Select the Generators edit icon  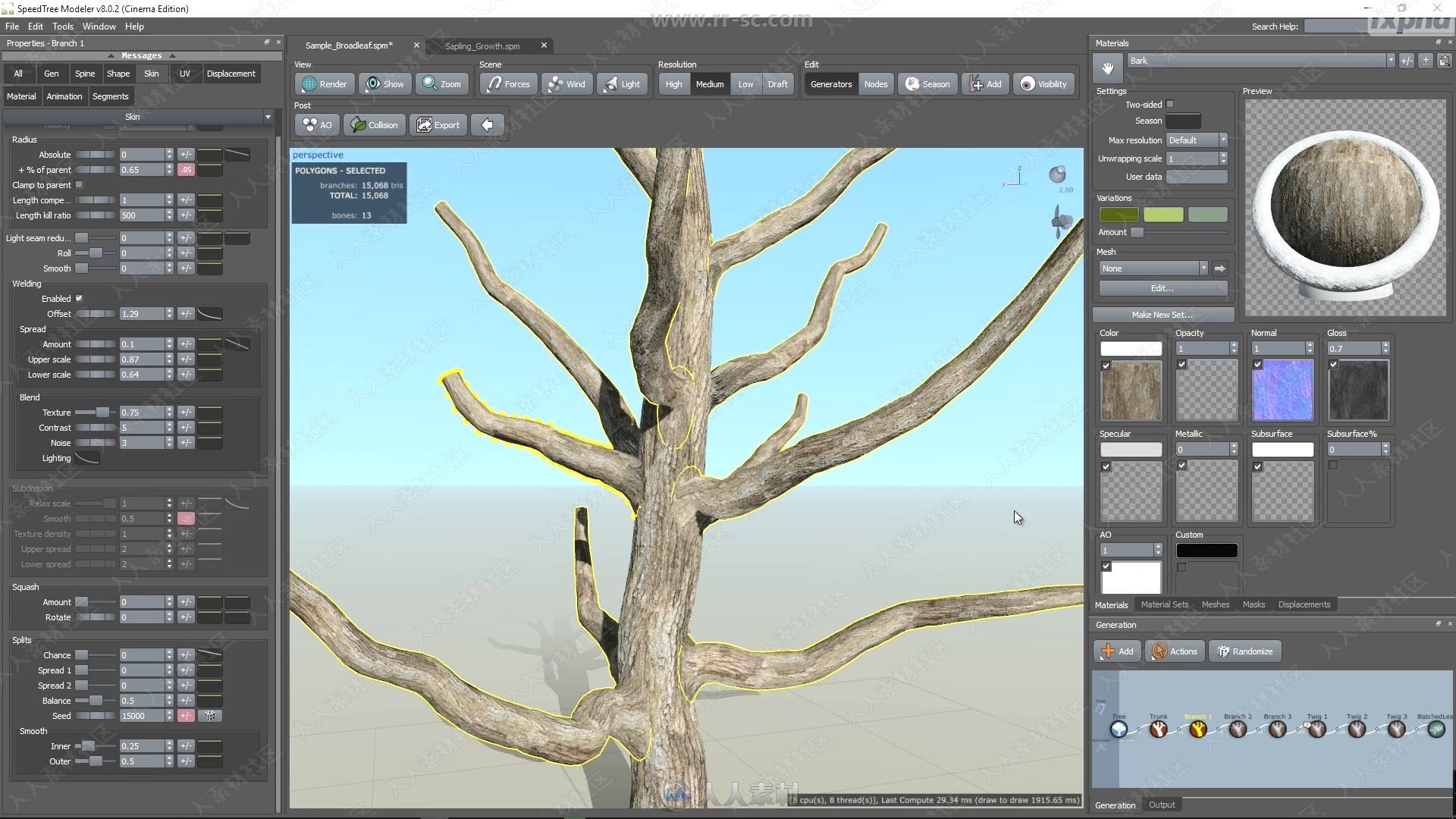pyautogui.click(x=830, y=84)
